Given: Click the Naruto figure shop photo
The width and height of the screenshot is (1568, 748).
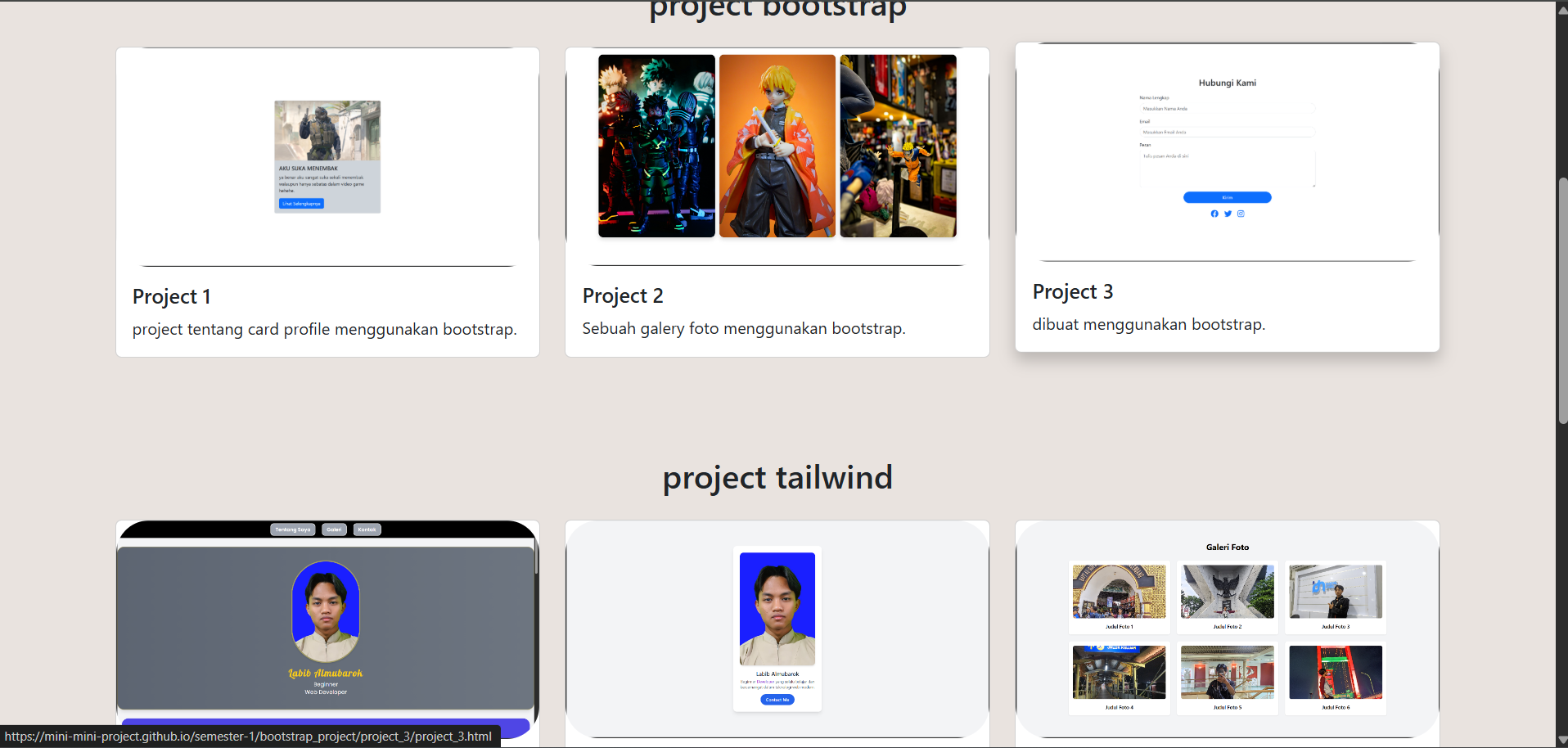Looking at the screenshot, I should click(899, 146).
